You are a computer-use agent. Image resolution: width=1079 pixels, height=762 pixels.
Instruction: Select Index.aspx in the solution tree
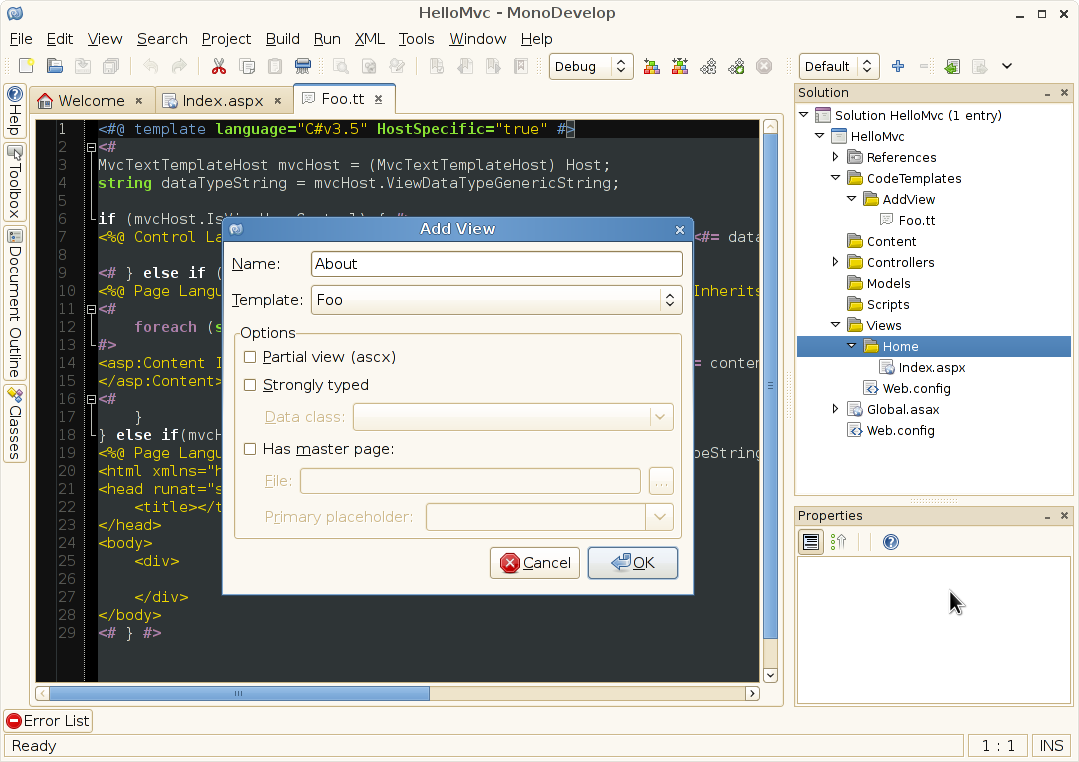point(932,368)
